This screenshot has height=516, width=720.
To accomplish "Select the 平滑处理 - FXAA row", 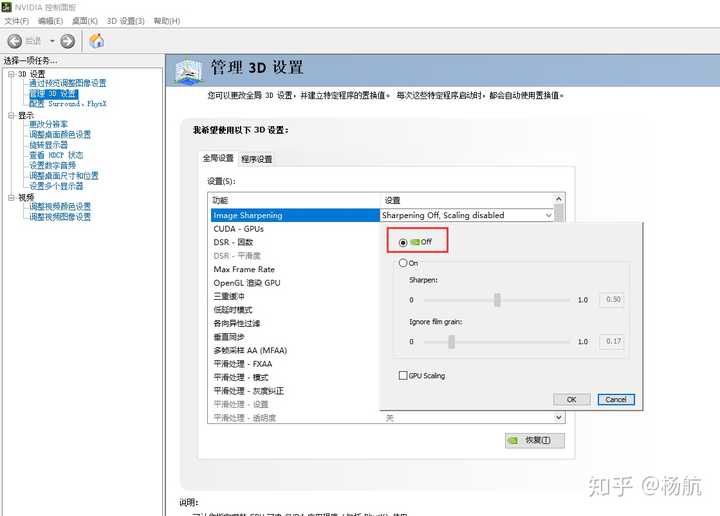I will [x=295, y=364].
